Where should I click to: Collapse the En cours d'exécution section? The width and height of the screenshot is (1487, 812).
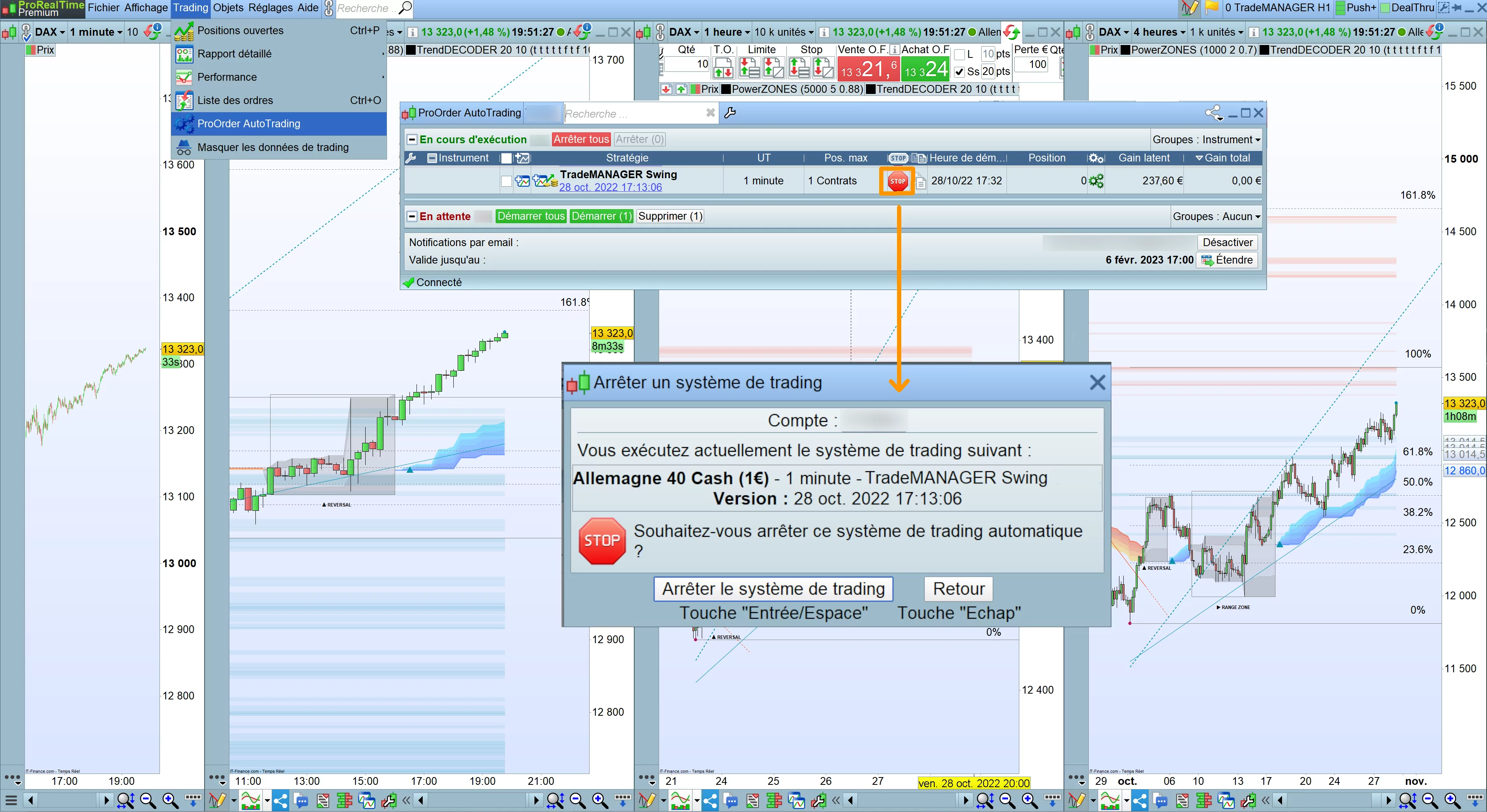point(411,139)
